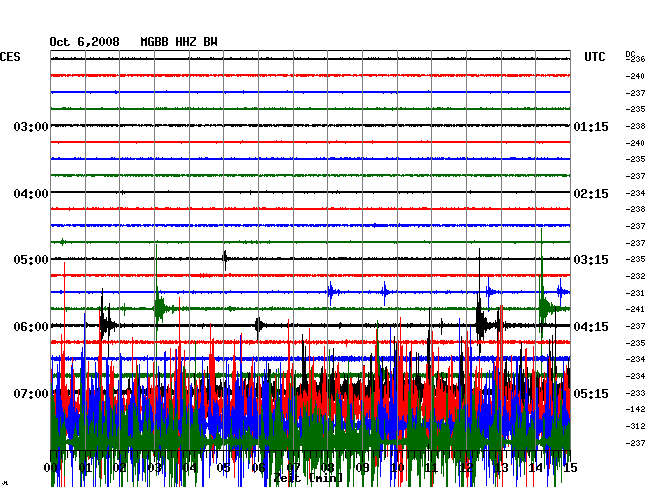The image size is (650, 494).
Task: Select the 04:00 local time label
Action: (x=31, y=194)
